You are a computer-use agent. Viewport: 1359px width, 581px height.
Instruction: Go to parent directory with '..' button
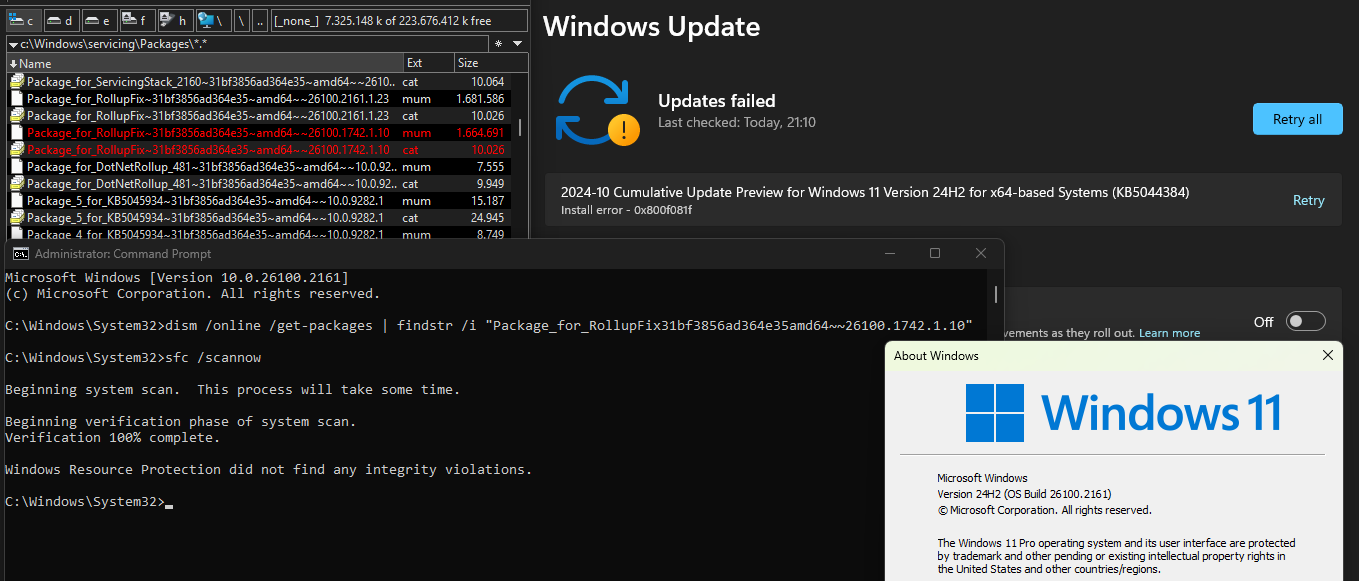260,20
